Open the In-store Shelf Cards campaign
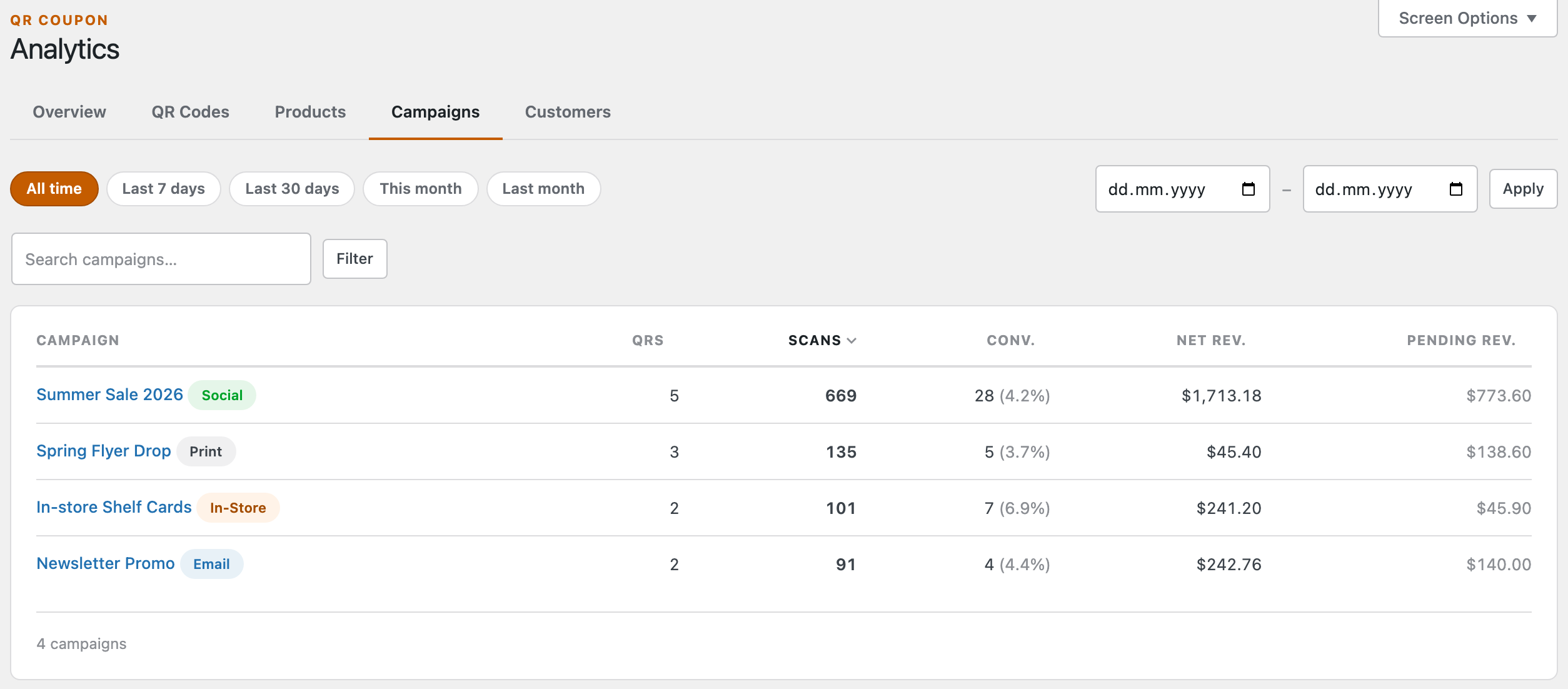Screen dimensions: 1568x689 [x=114, y=507]
